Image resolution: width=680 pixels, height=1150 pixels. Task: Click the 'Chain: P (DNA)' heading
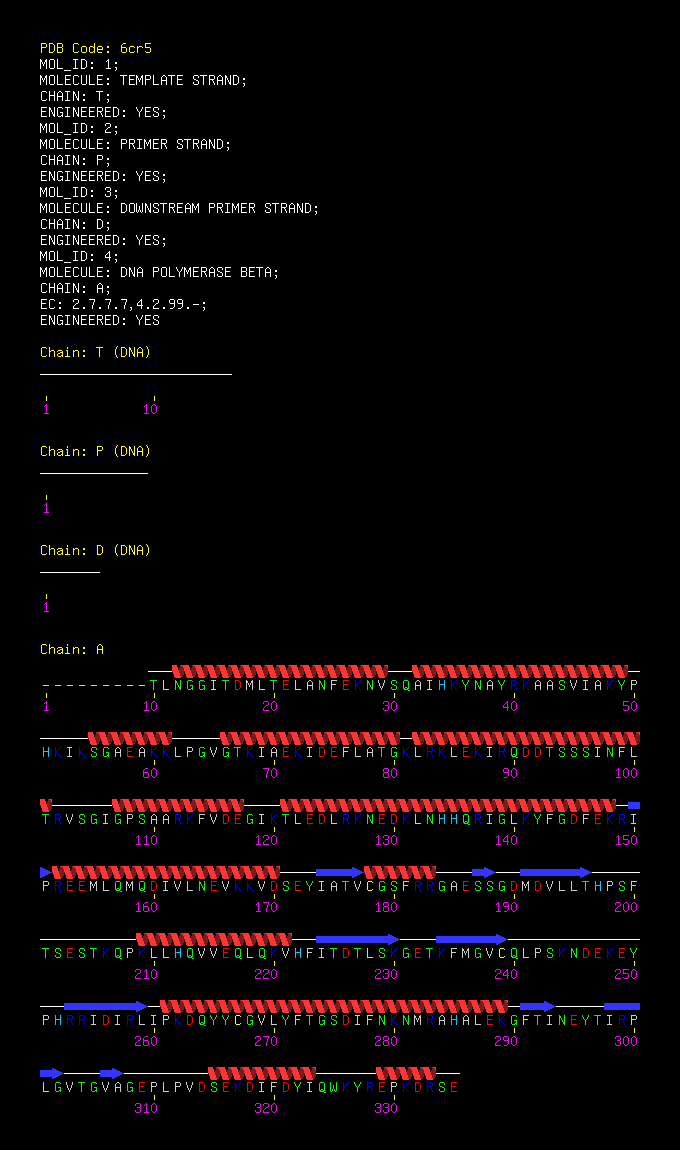point(95,452)
